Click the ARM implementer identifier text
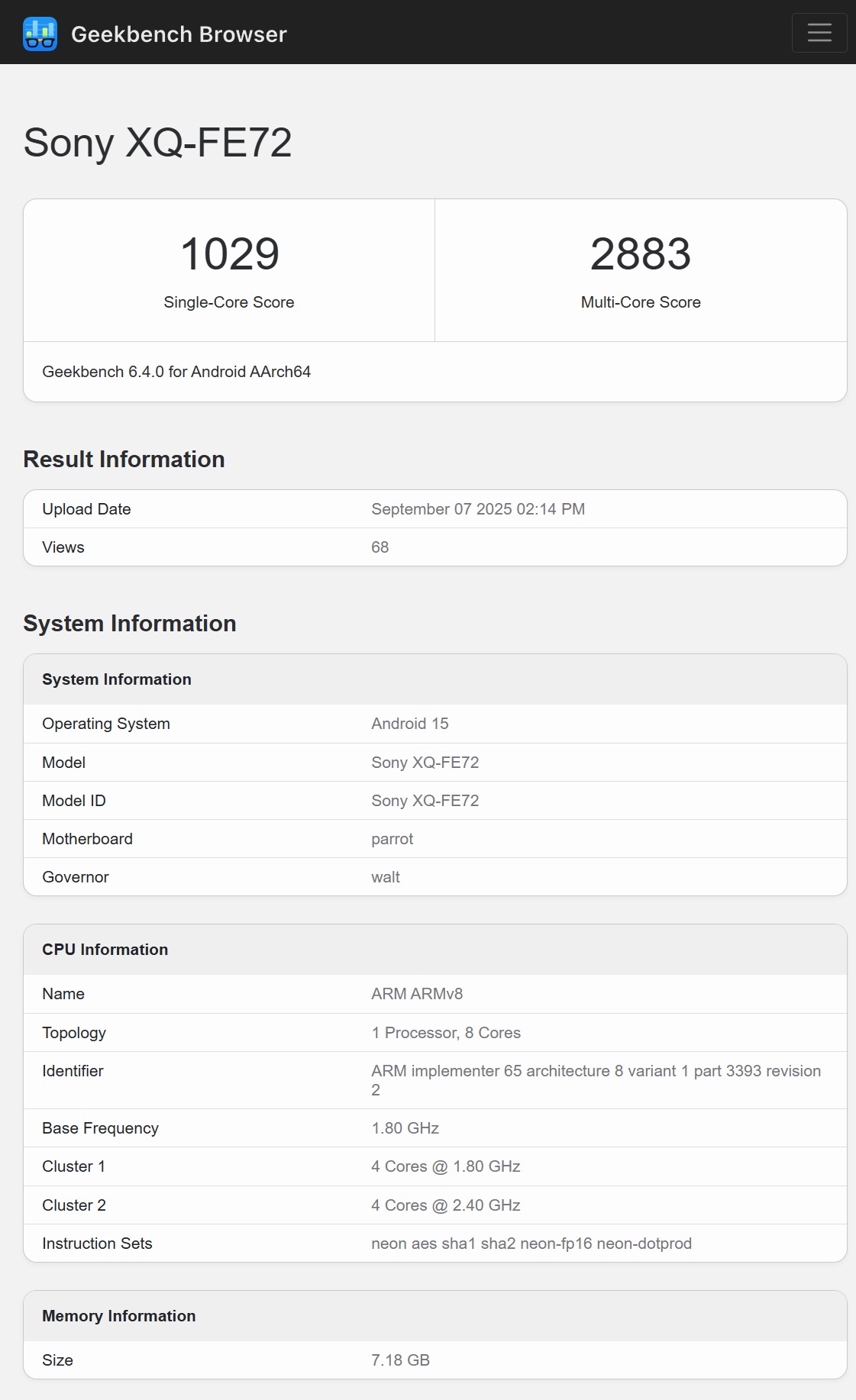 point(595,1071)
